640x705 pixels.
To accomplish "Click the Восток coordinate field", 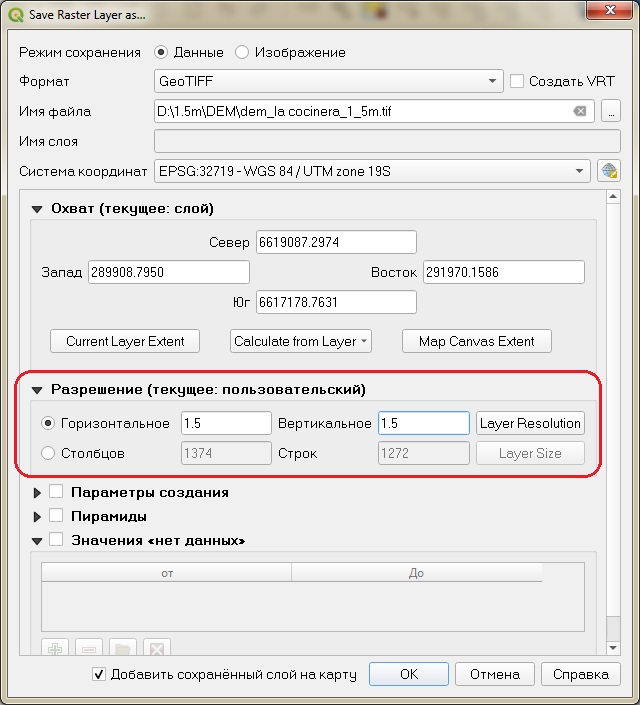I will point(504,272).
